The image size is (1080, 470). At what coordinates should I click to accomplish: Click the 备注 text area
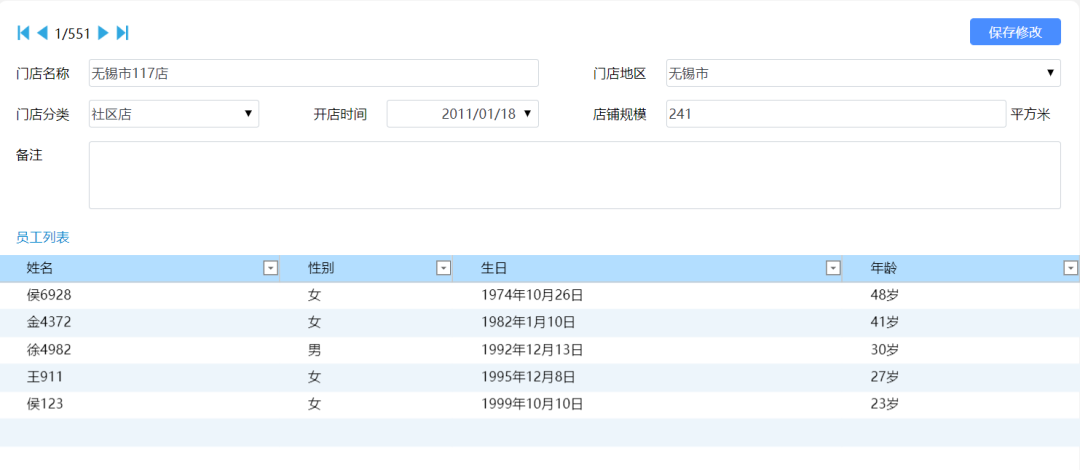click(574, 175)
